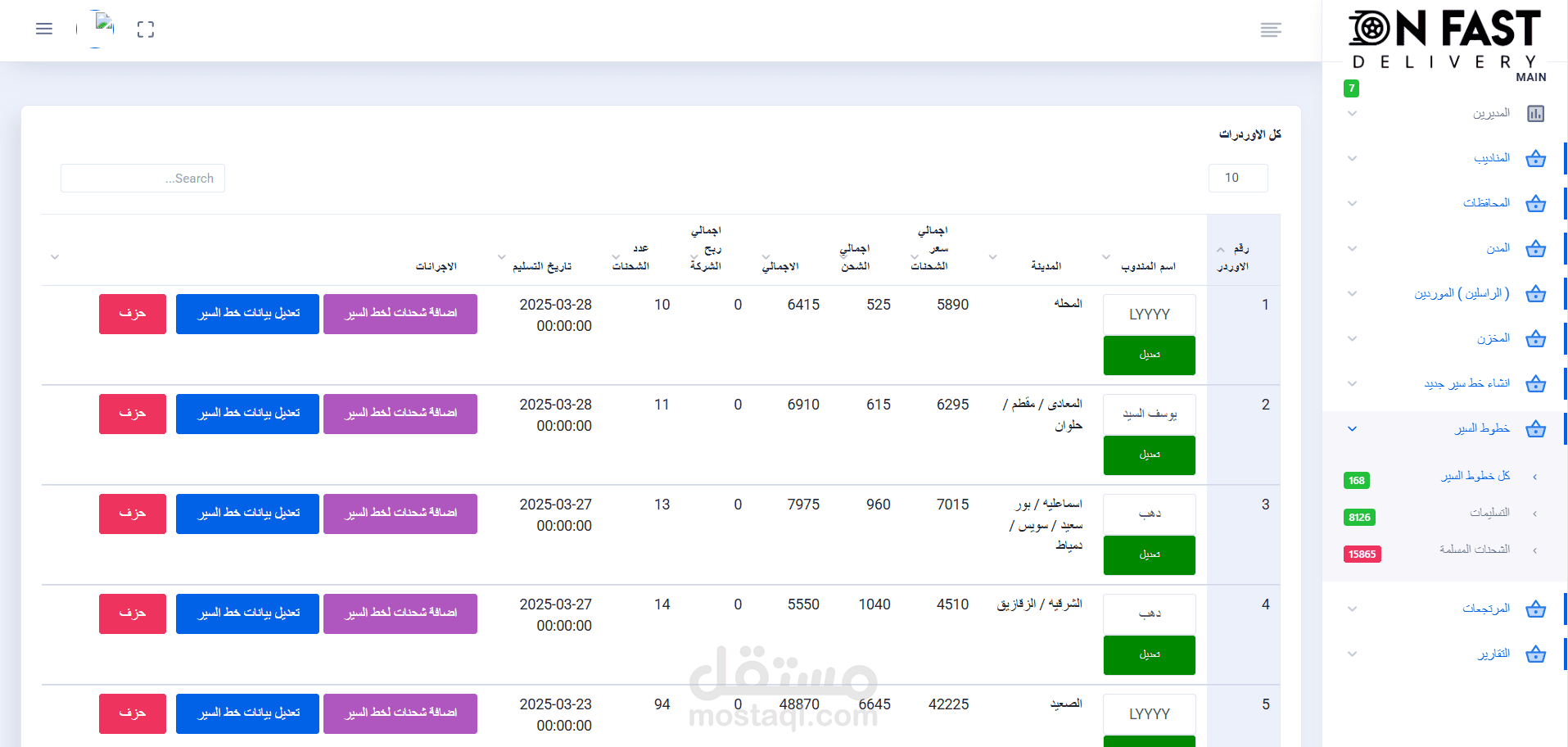Toggle fullscreen mode icon in header
Screen dimensions: 1568x747
click(146, 30)
